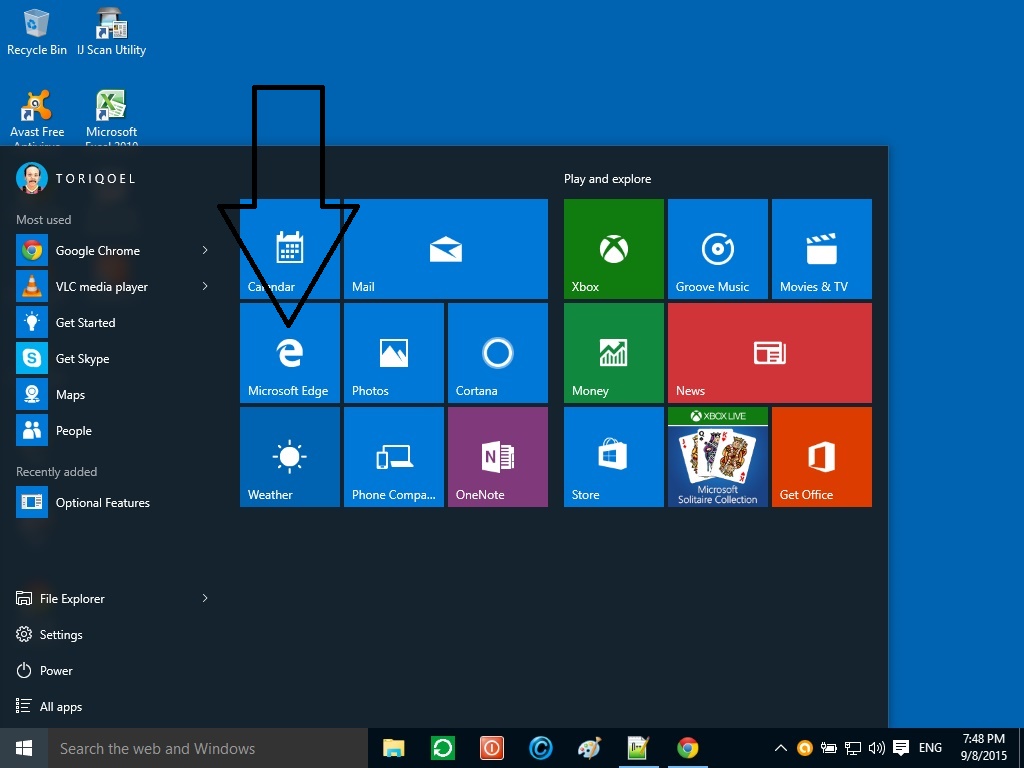Screen dimensions: 1024x768
Task: Click the Search the web and Windows box
Action: click(x=208, y=748)
